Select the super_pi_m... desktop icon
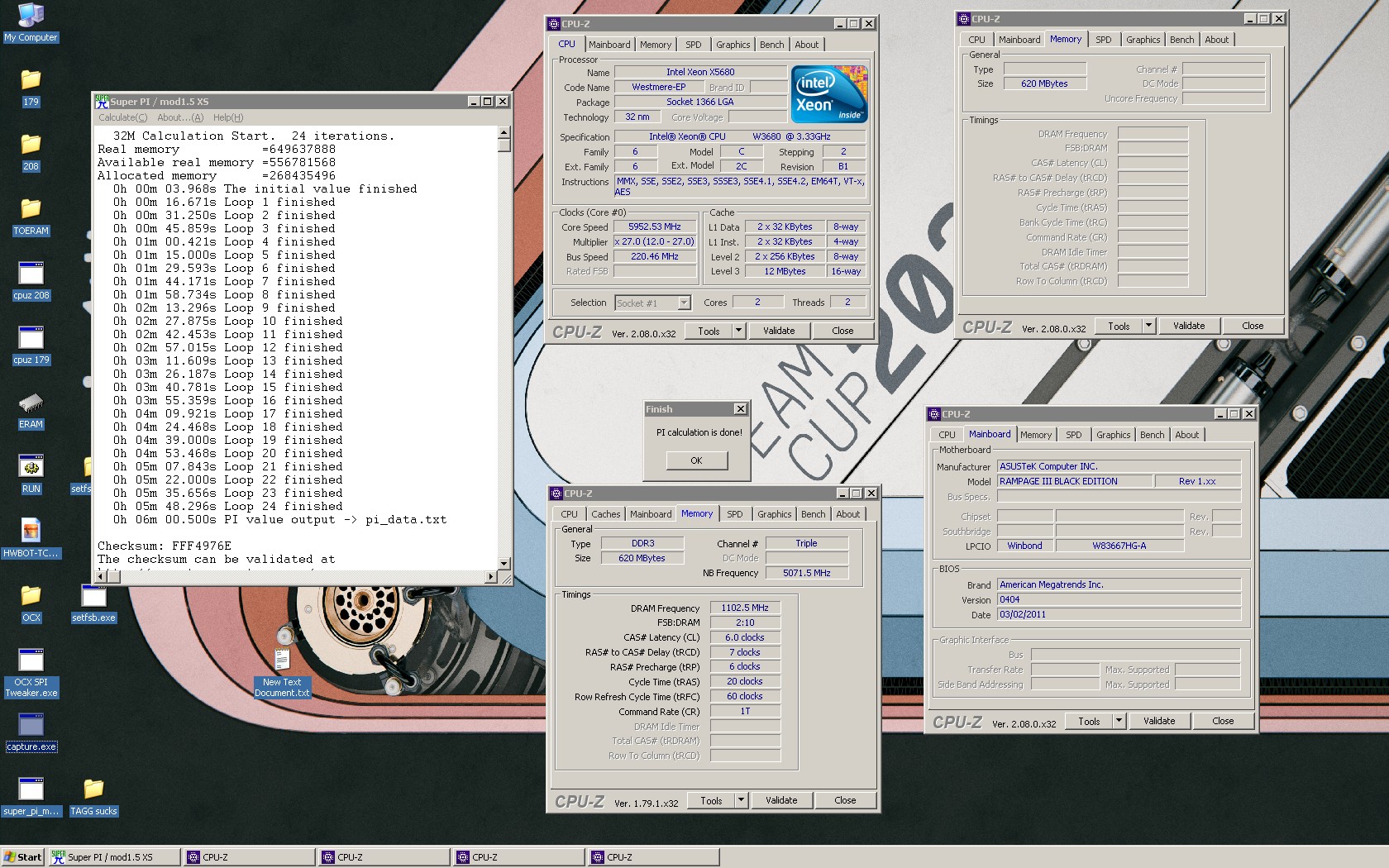The width and height of the screenshot is (1389, 868). [31, 796]
